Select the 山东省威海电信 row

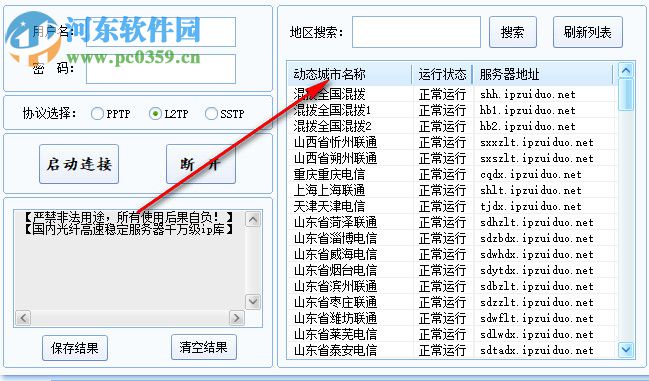tap(451, 254)
